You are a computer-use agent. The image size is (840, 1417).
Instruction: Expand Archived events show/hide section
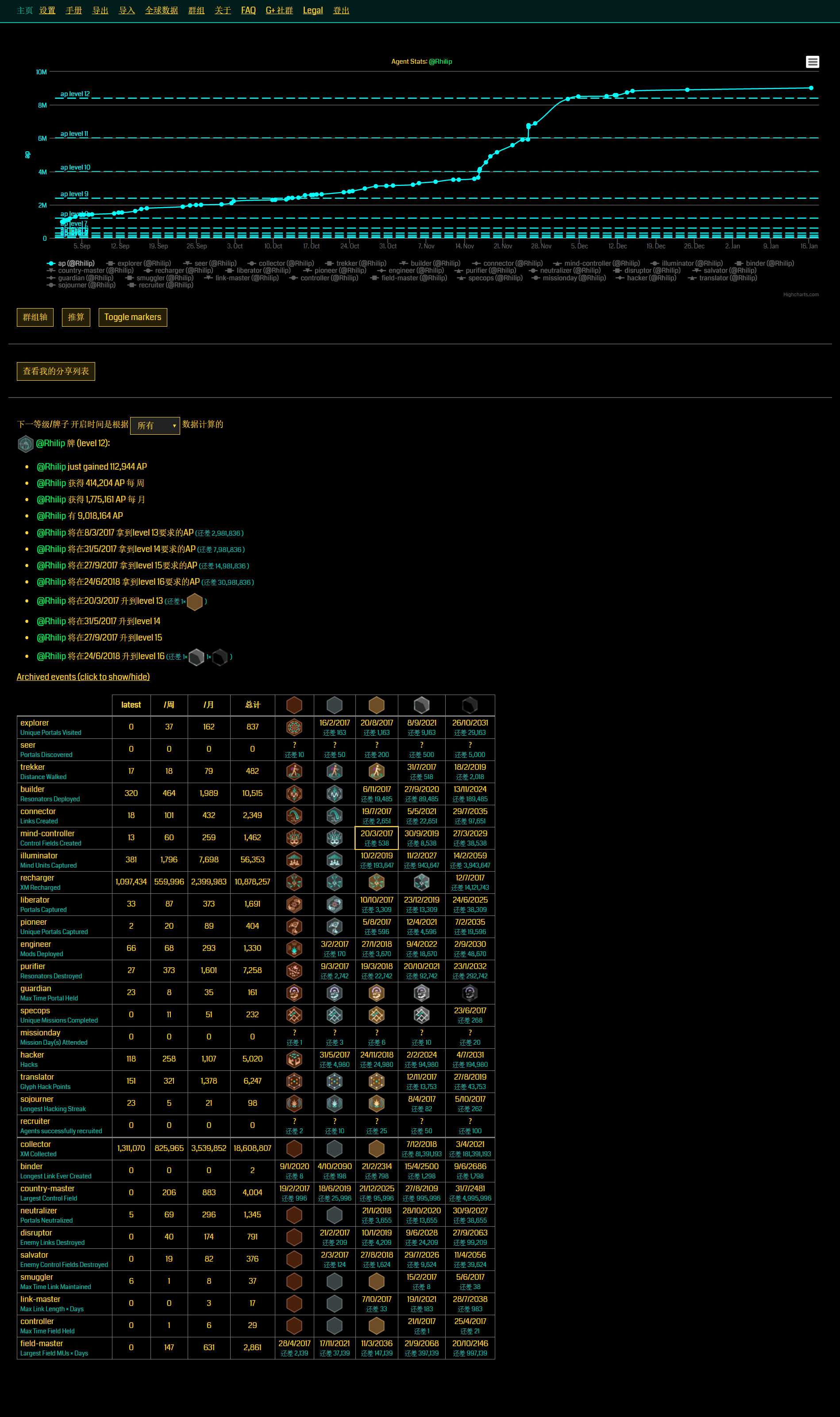(83, 677)
